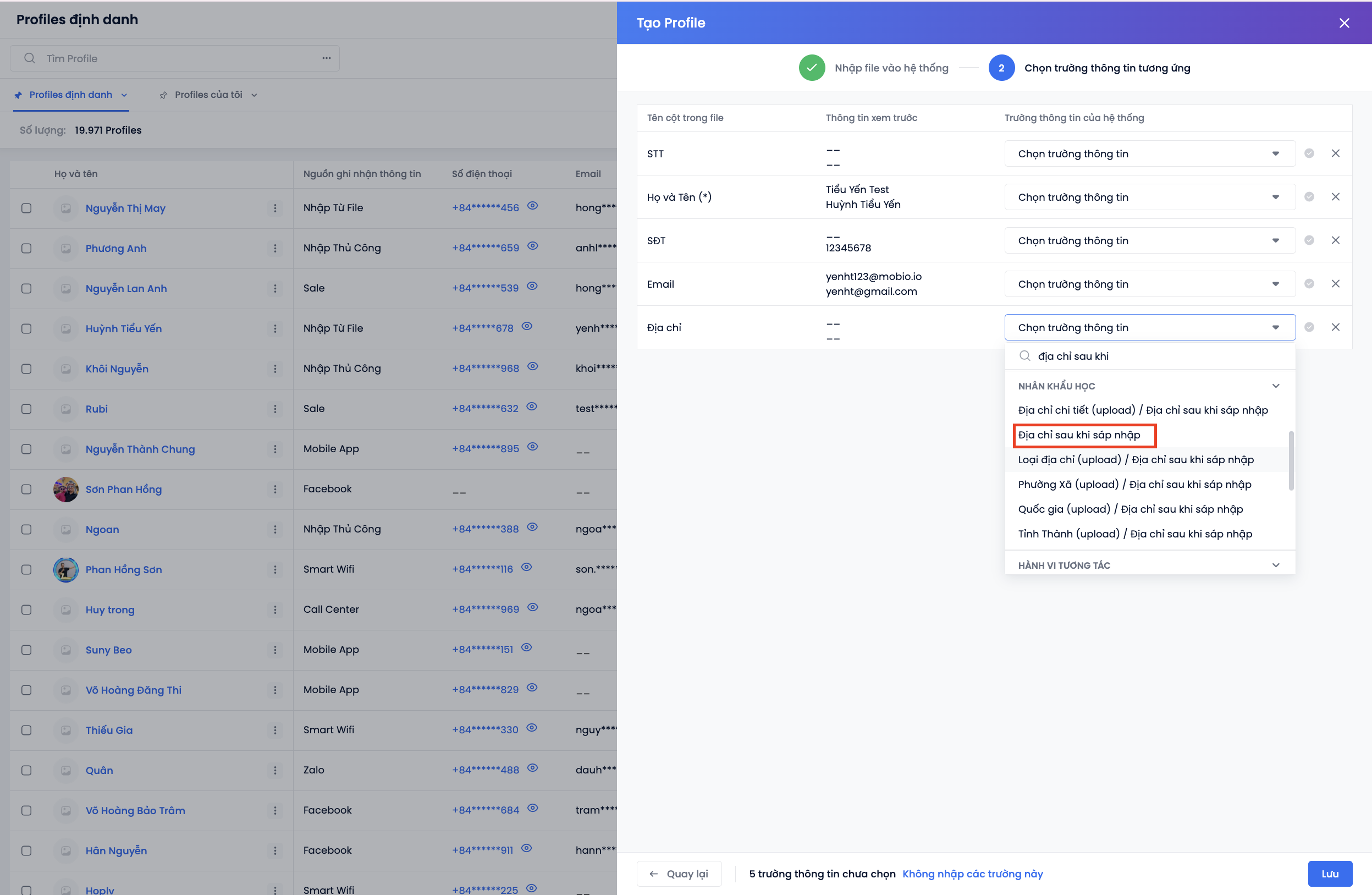Click the pin icon on Profiles của tôi
1372x895 pixels.
pyautogui.click(x=164, y=95)
